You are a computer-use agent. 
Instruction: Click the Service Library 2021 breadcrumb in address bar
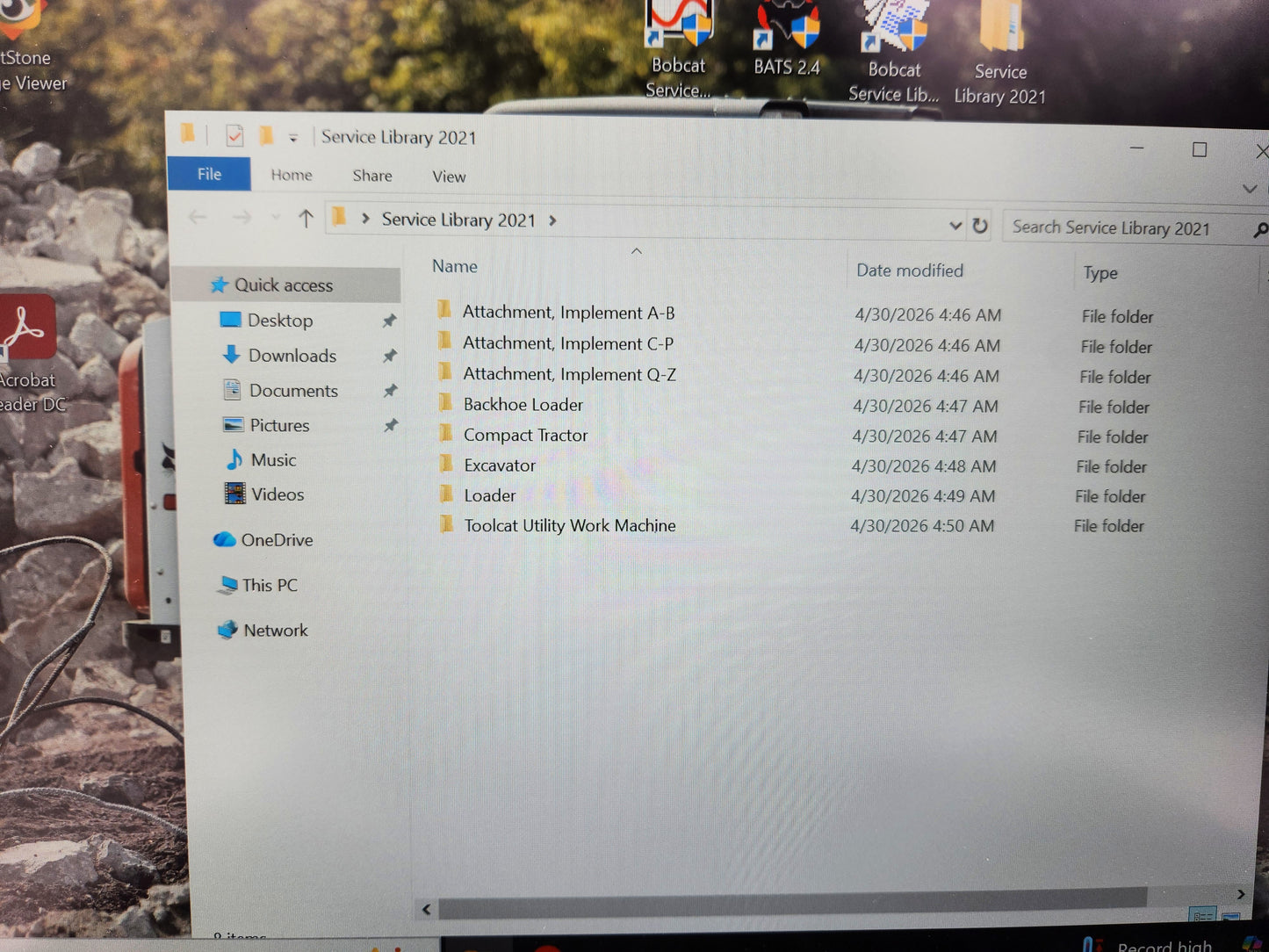click(x=458, y=220)
